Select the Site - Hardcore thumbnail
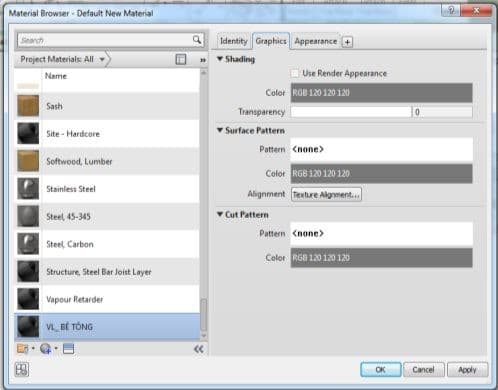 point(28,133)
